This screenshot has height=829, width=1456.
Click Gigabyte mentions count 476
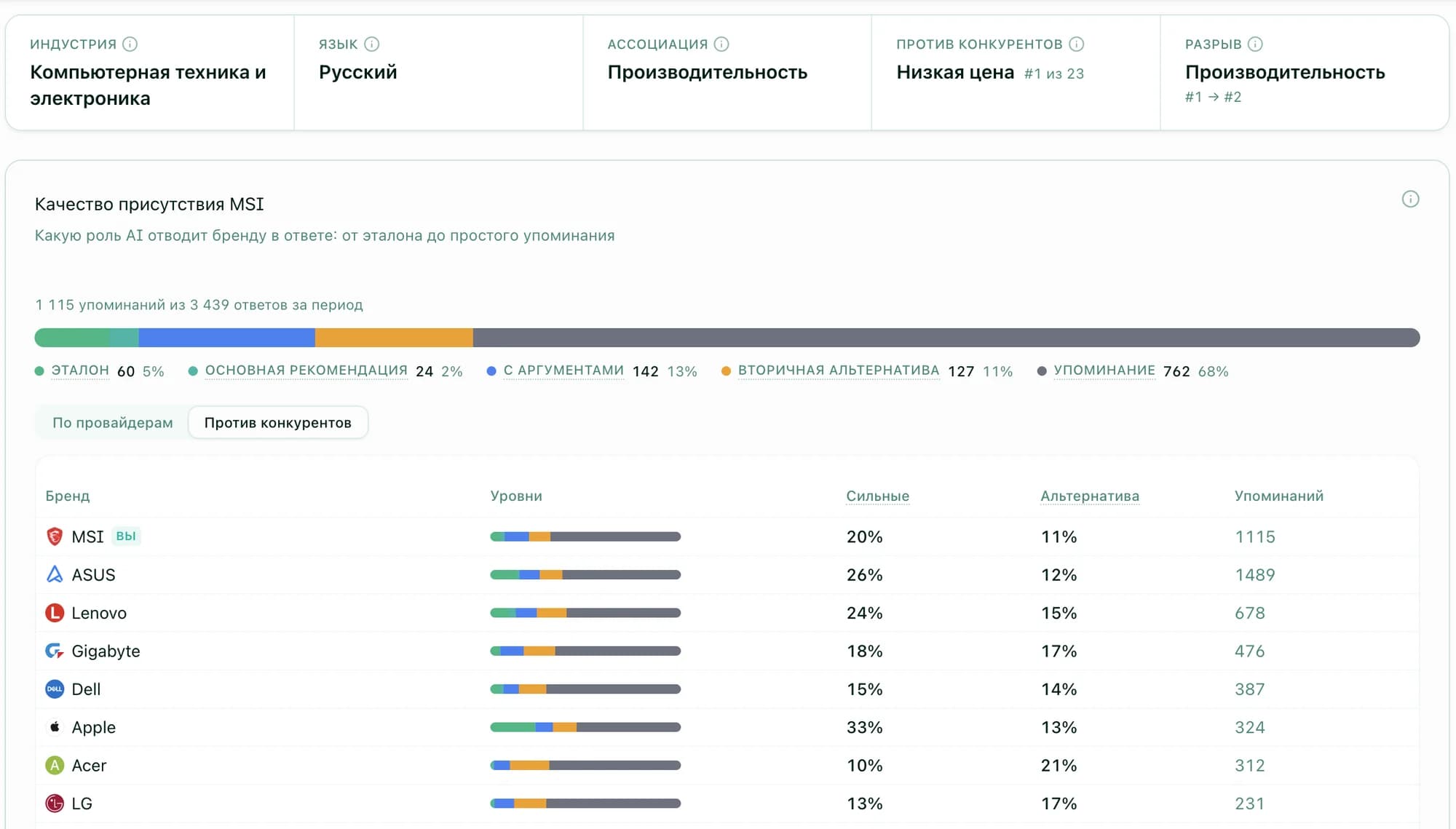click(1250, 651)
